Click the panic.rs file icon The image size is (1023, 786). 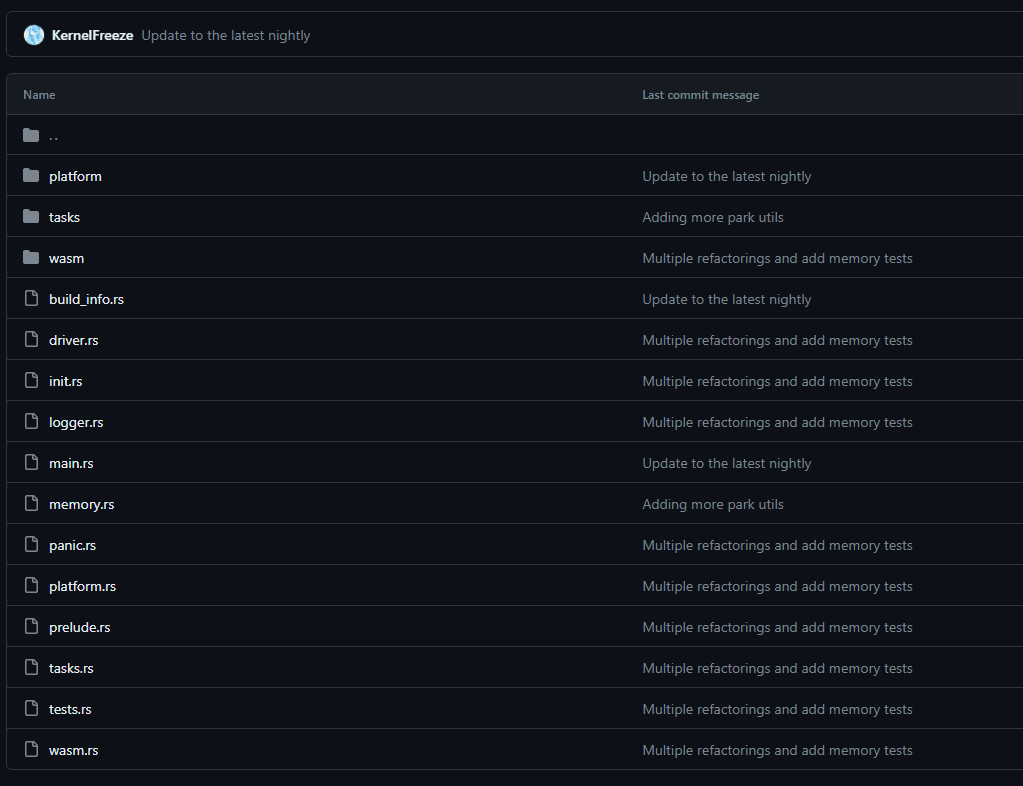31,545
